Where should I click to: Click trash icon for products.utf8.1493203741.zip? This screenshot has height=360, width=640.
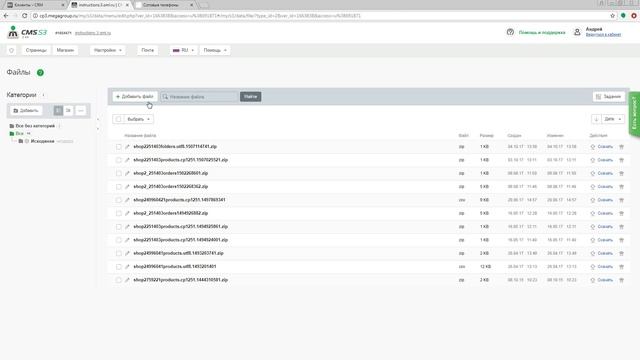622,253
